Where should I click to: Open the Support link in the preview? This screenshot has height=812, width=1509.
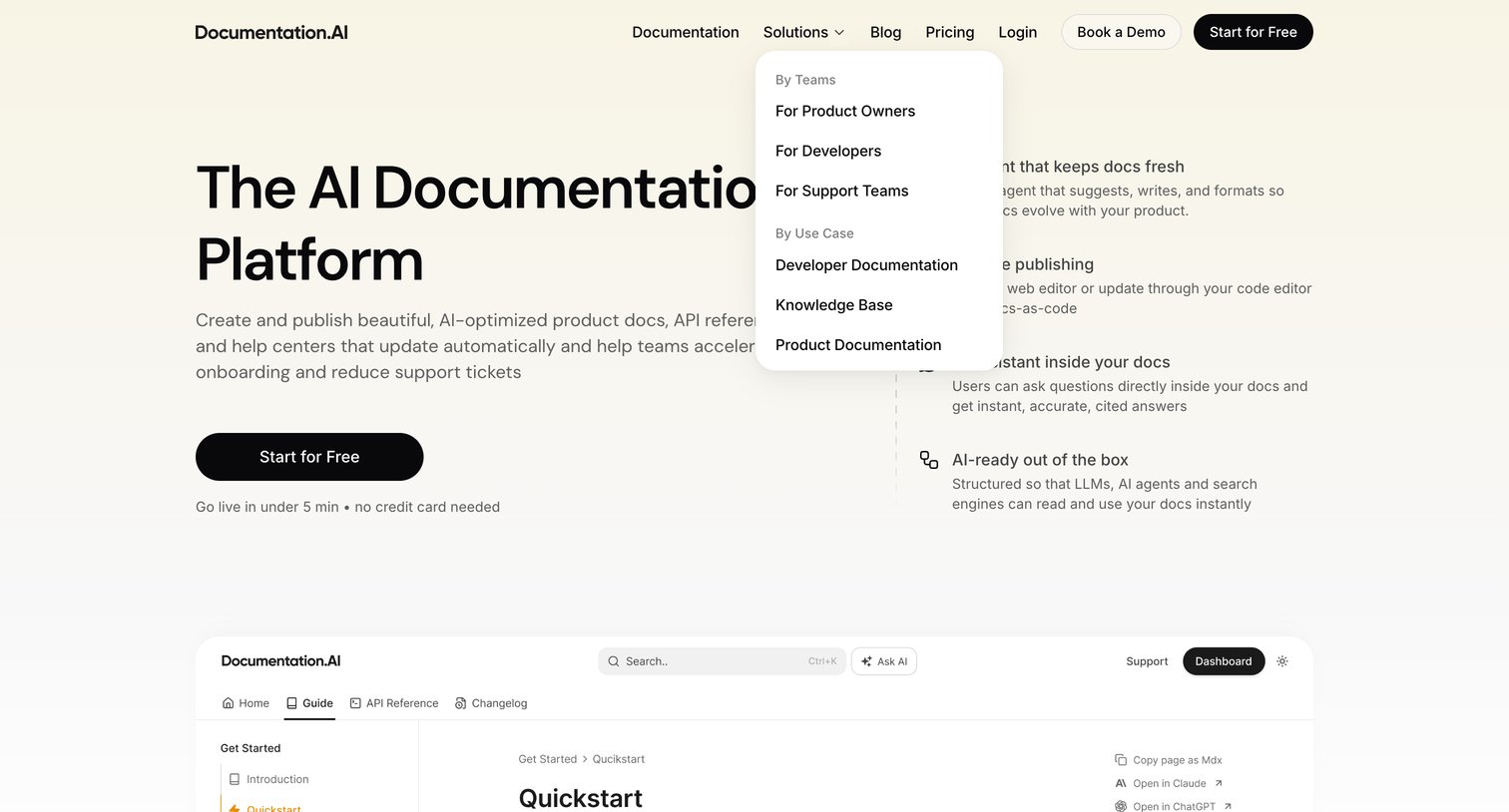(x=1147, y=661)
